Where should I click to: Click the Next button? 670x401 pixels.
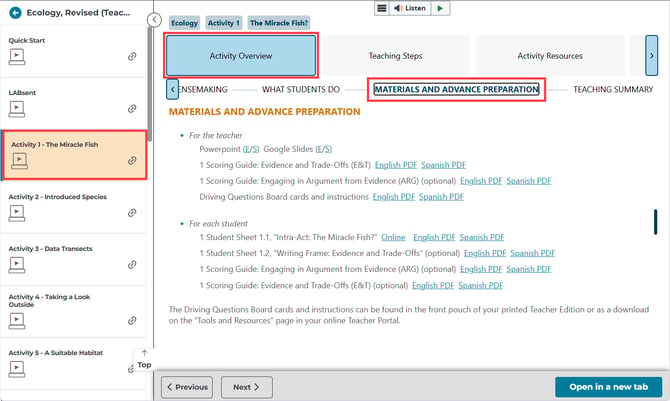247,387
